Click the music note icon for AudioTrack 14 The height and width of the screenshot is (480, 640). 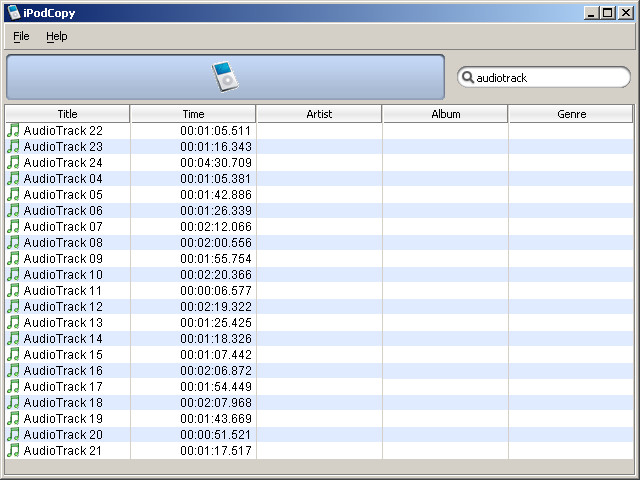click(x=13, y=338)
